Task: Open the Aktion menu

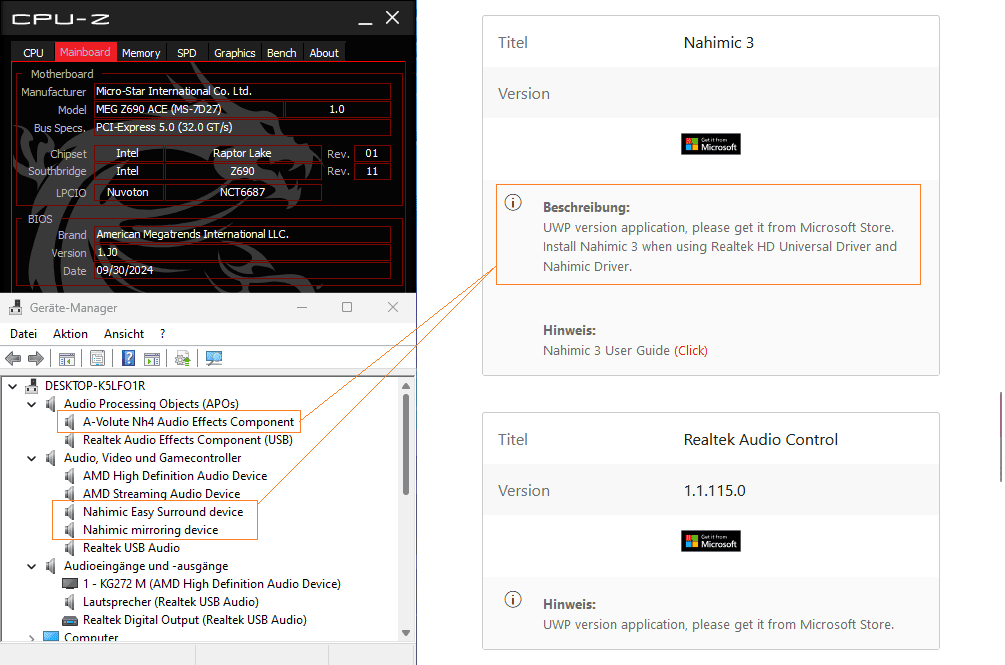Action: tap(71, 334)
